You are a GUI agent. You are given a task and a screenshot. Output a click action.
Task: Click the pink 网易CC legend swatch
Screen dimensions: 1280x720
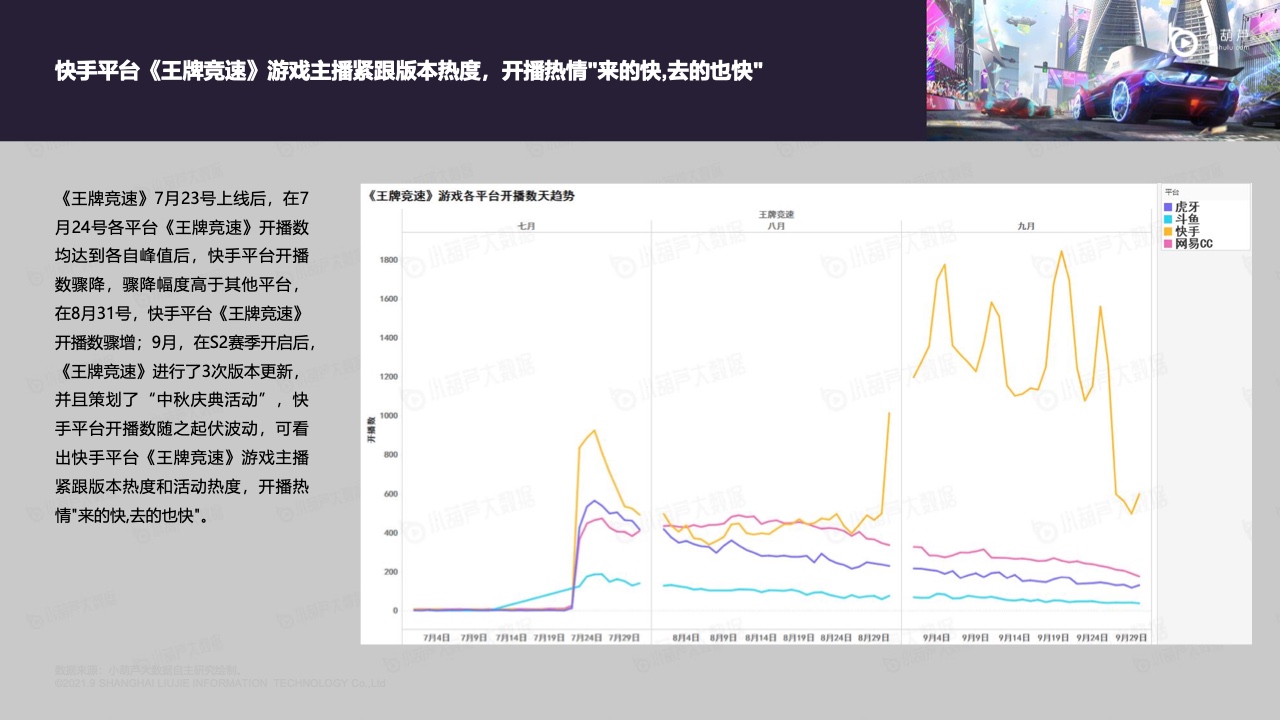click(1168, 244)
